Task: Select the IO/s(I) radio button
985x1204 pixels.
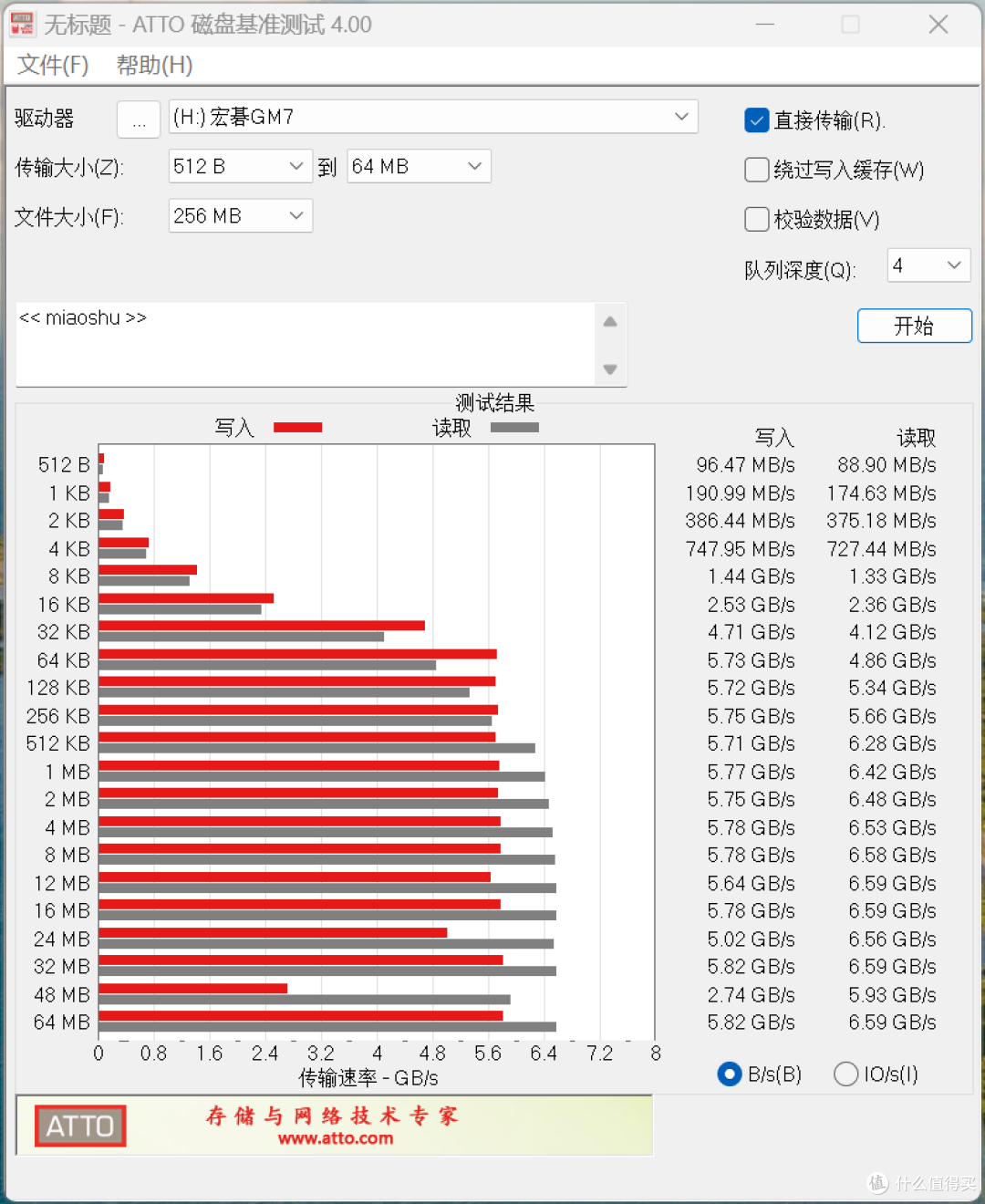Action: click(845, 1074)
